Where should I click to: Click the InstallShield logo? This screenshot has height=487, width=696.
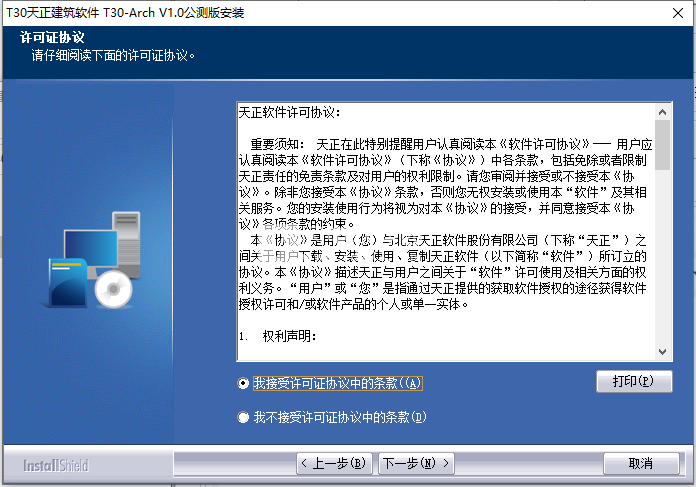coord(56,465)
